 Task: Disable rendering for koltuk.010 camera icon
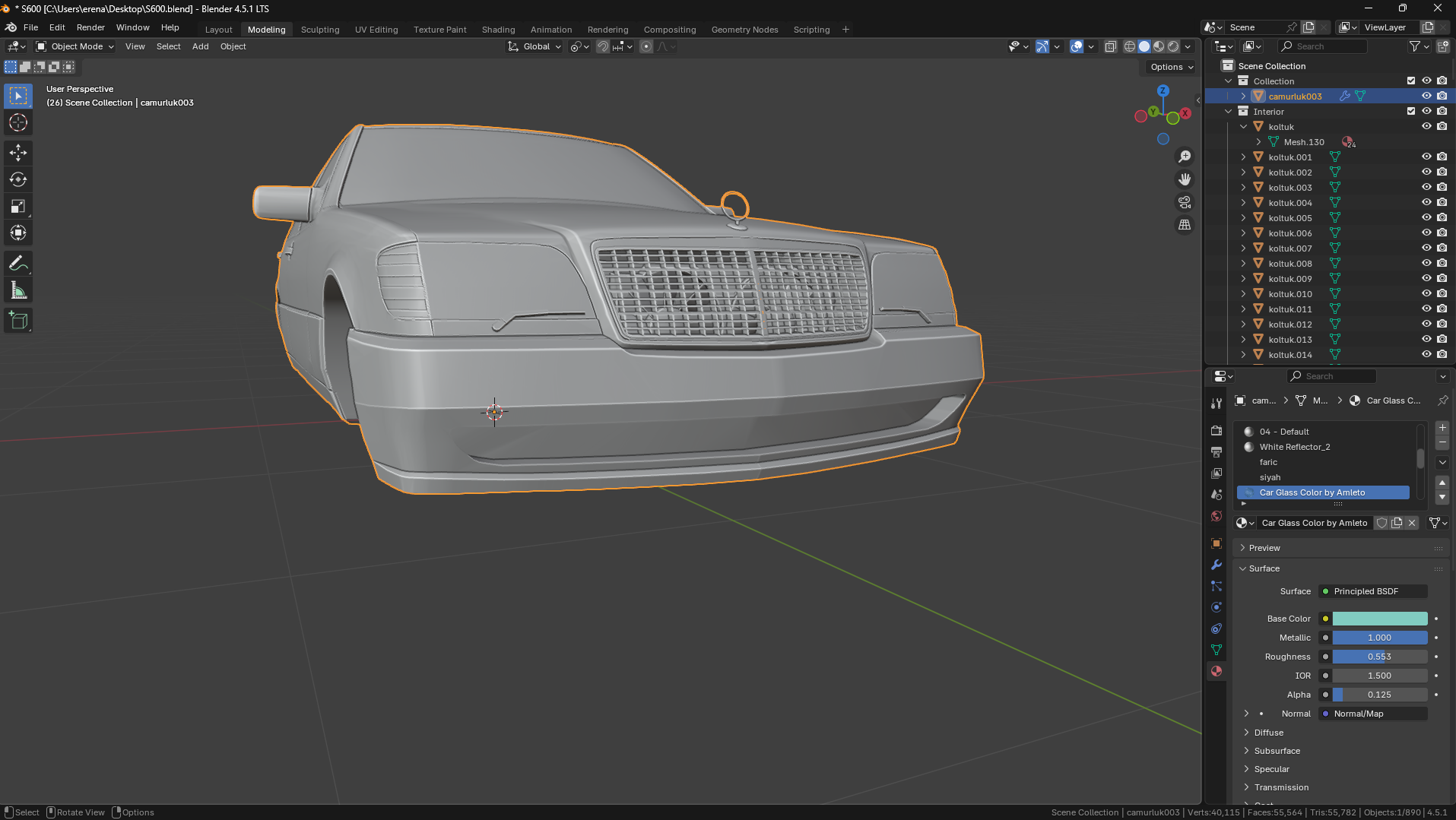coord(1442,294)
